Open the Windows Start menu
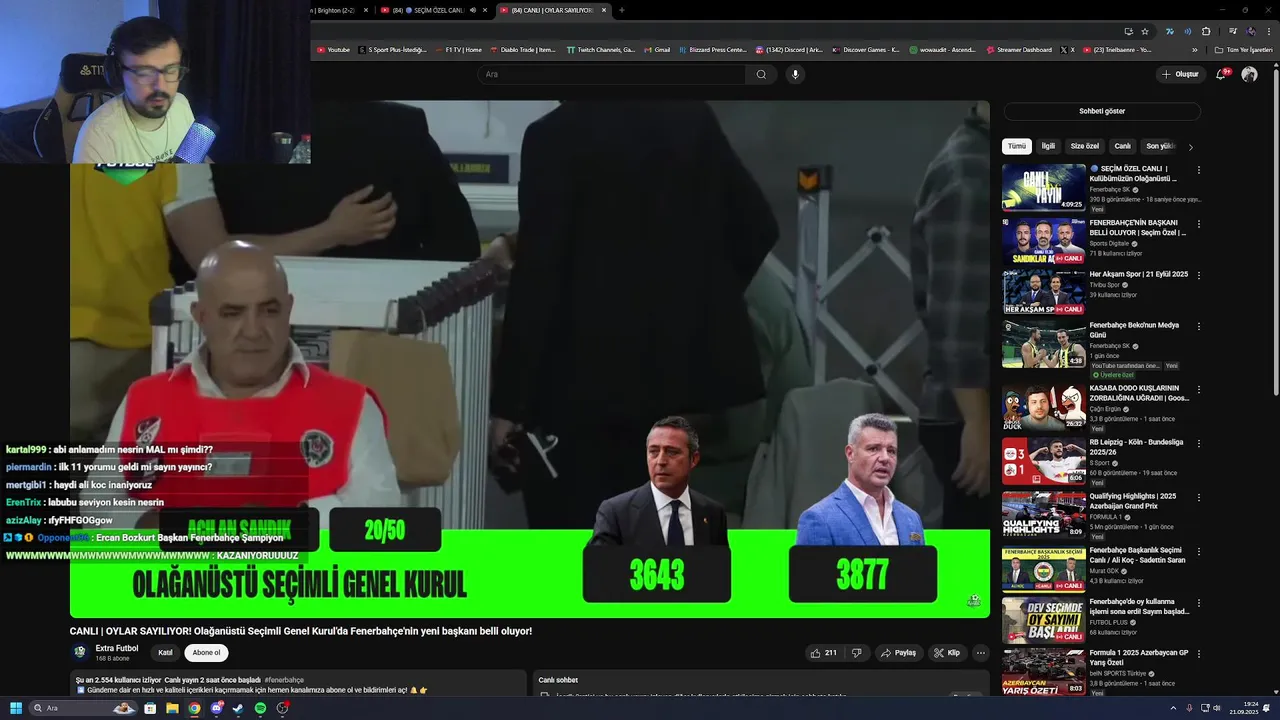Viewport: 1280px width, 720px height. coord(15,708)
